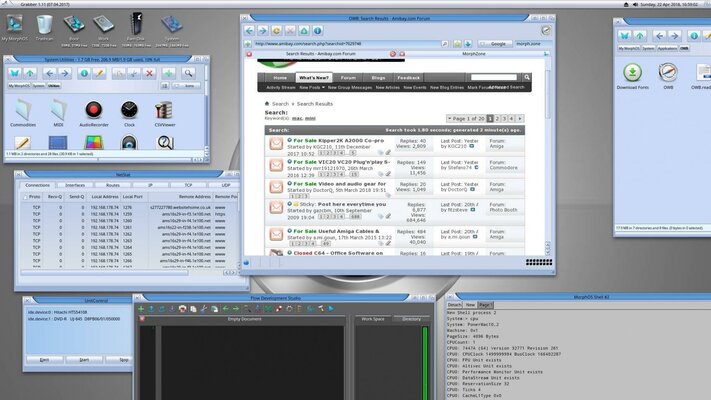Open the Page 1 of 20 dropdown
The height and width of the screenshot is (400, 711).
point(466,118)
